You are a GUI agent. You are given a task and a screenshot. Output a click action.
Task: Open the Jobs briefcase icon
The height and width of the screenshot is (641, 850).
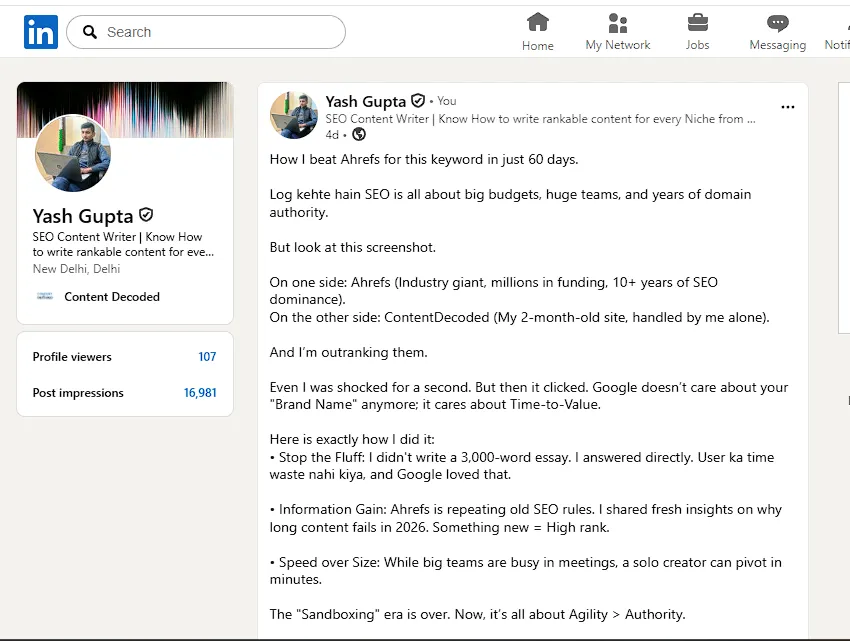698,22
